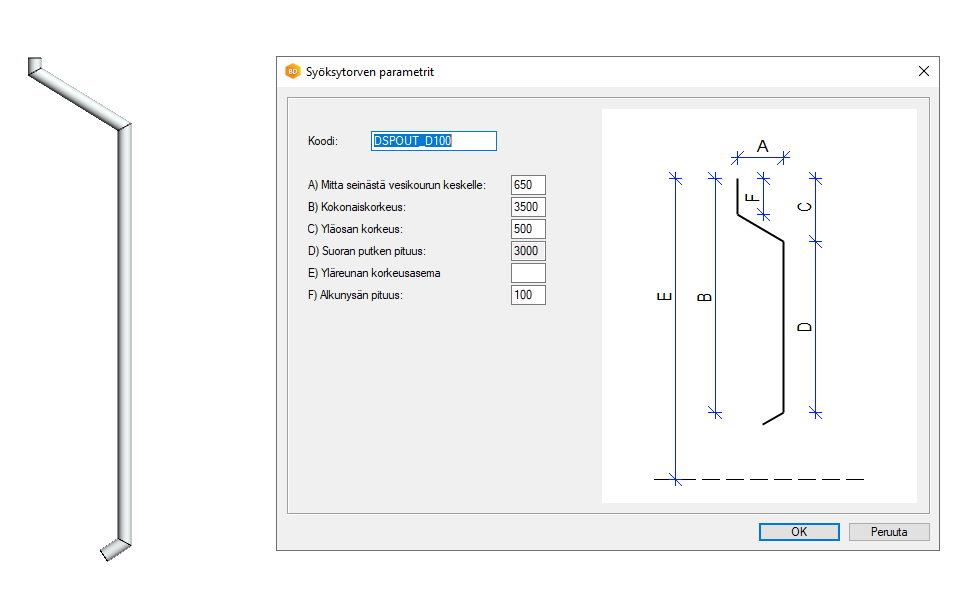Click the Kokonaiskorkeus field showing 3500

tap(527, 207)
